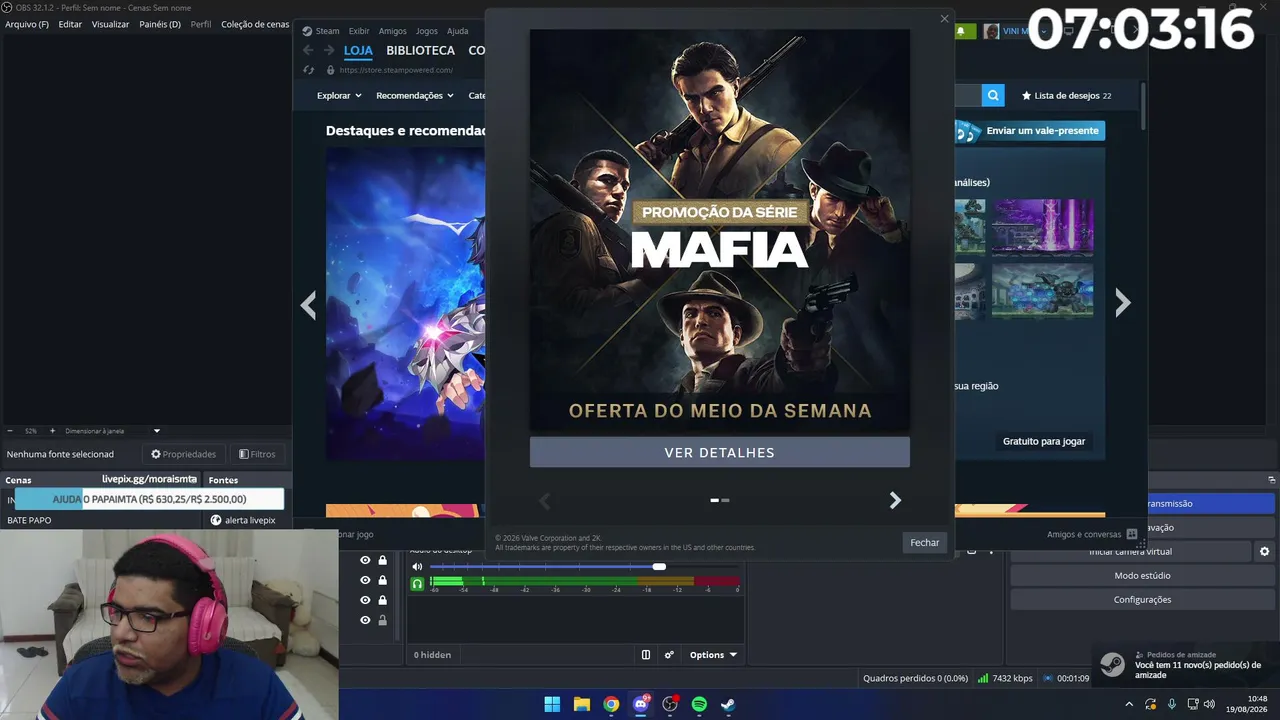Open Steam from taskbar
The width and height of the screenshot is (1280, 720).
coord(728,704)
